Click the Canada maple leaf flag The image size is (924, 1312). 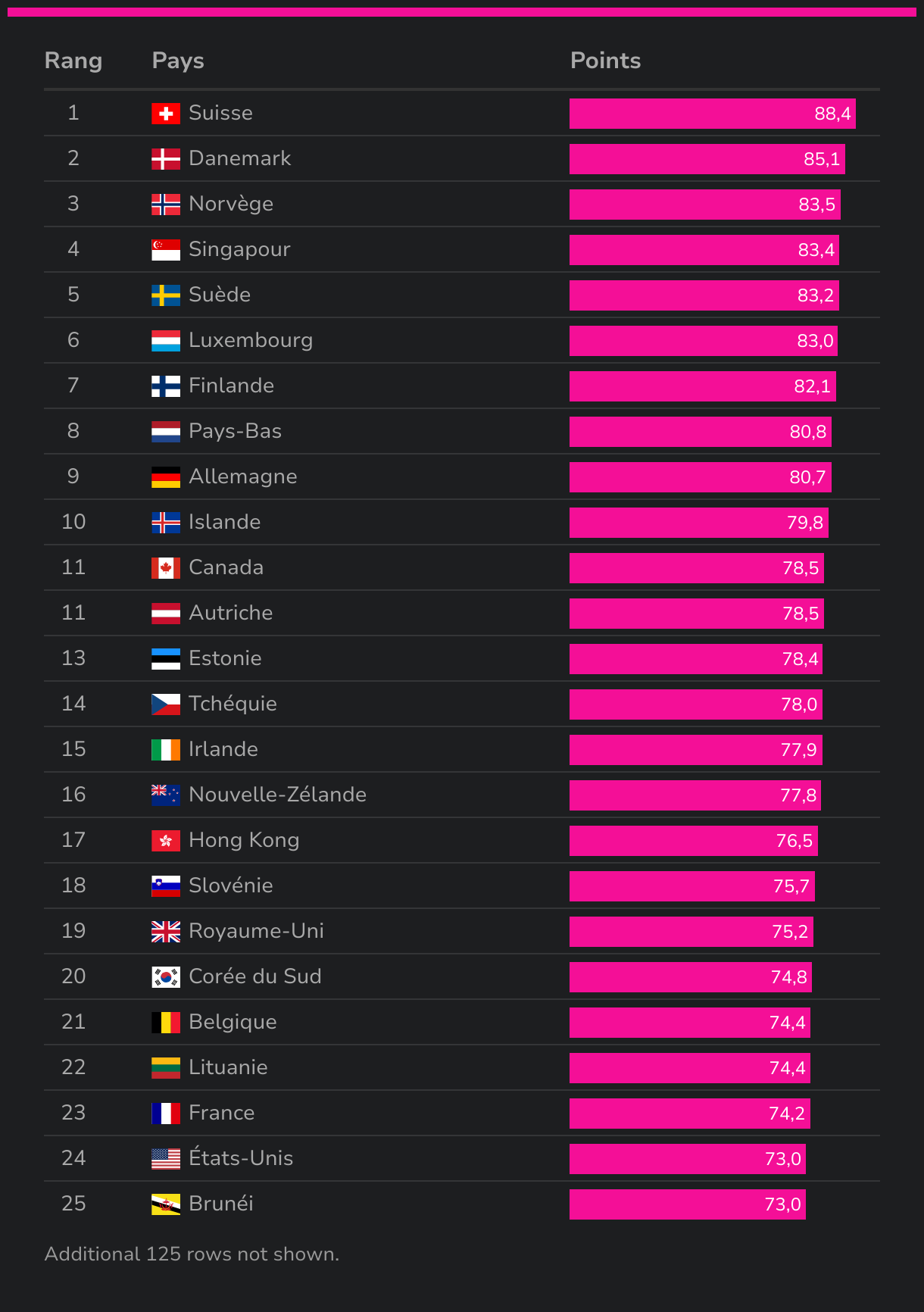pyautogui.click(x=166, y=568)
